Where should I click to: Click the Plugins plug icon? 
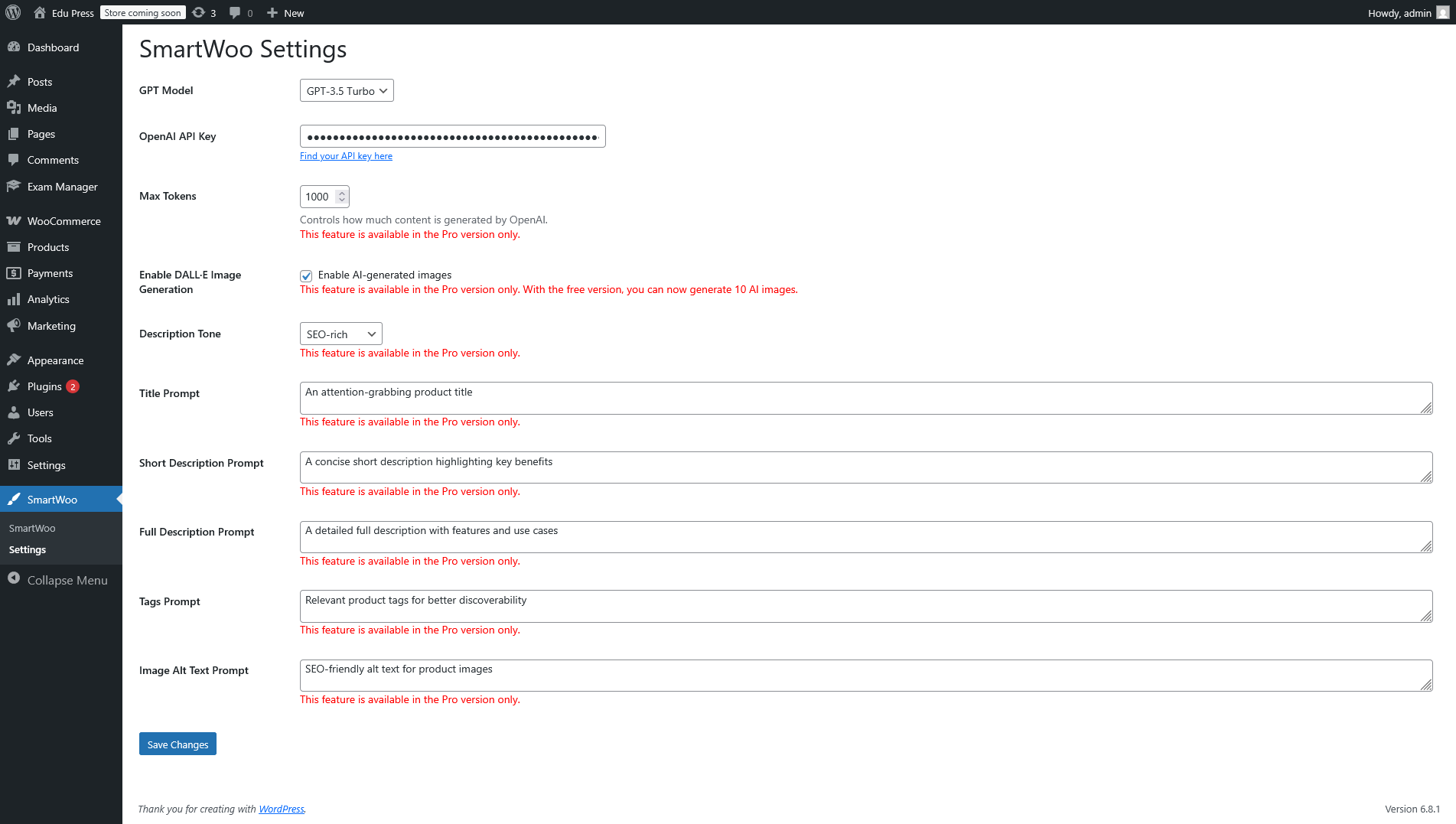point(14,386)
